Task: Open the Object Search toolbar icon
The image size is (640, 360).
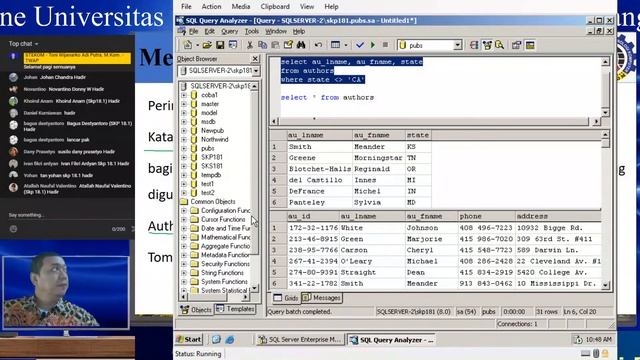Action: coord(500,45)
